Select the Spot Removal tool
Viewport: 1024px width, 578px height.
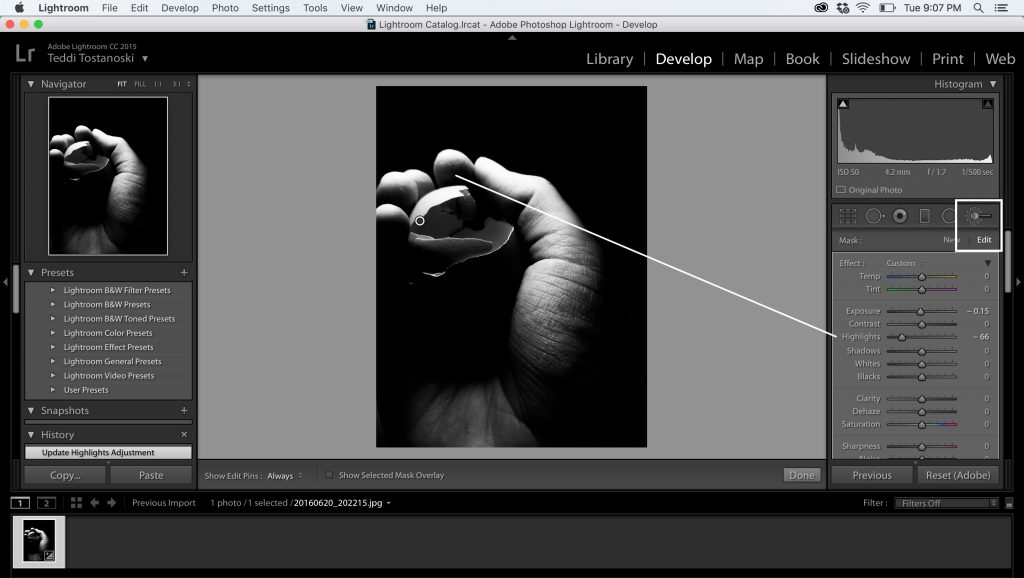point(874,215)
